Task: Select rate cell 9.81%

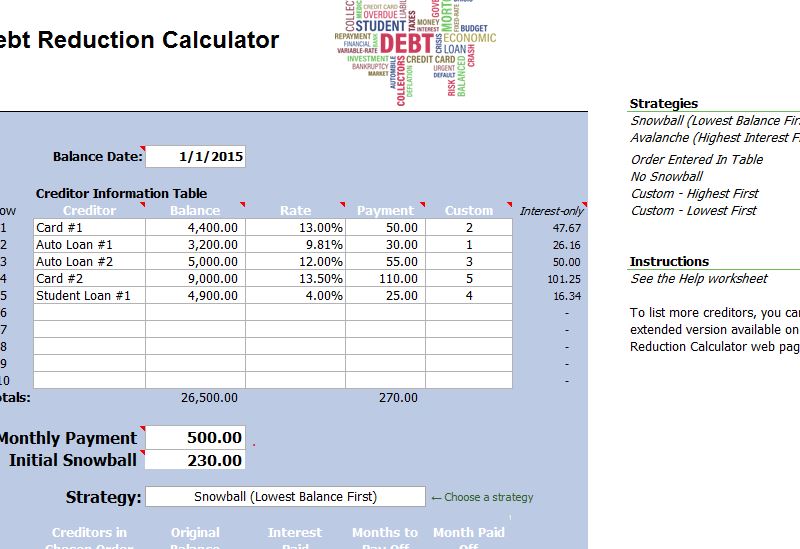Action: click(295, 244)
